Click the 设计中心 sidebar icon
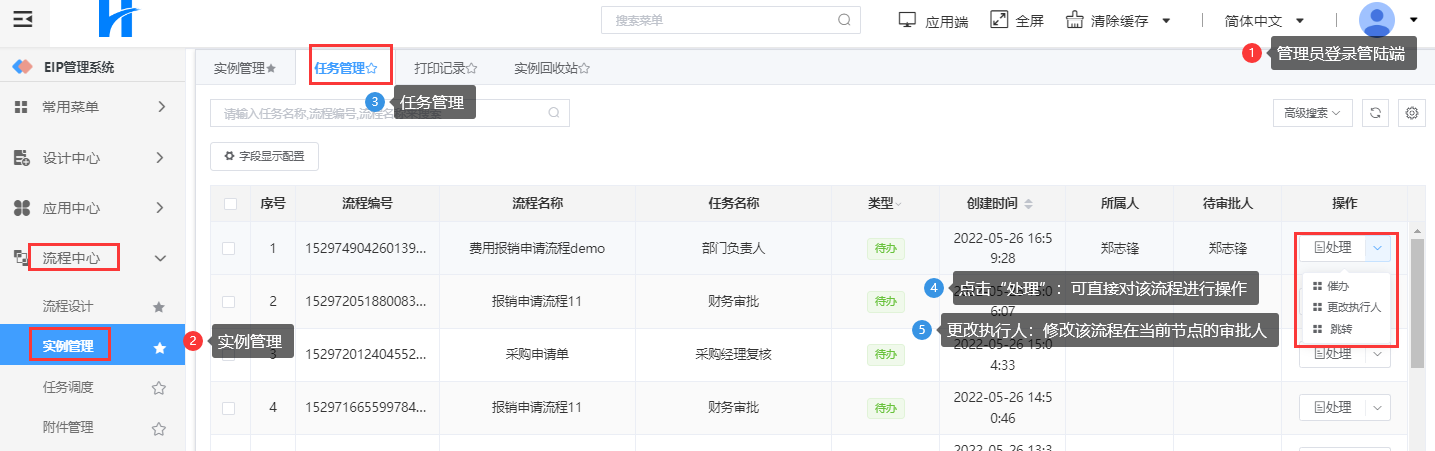 (x=20, y=157)
